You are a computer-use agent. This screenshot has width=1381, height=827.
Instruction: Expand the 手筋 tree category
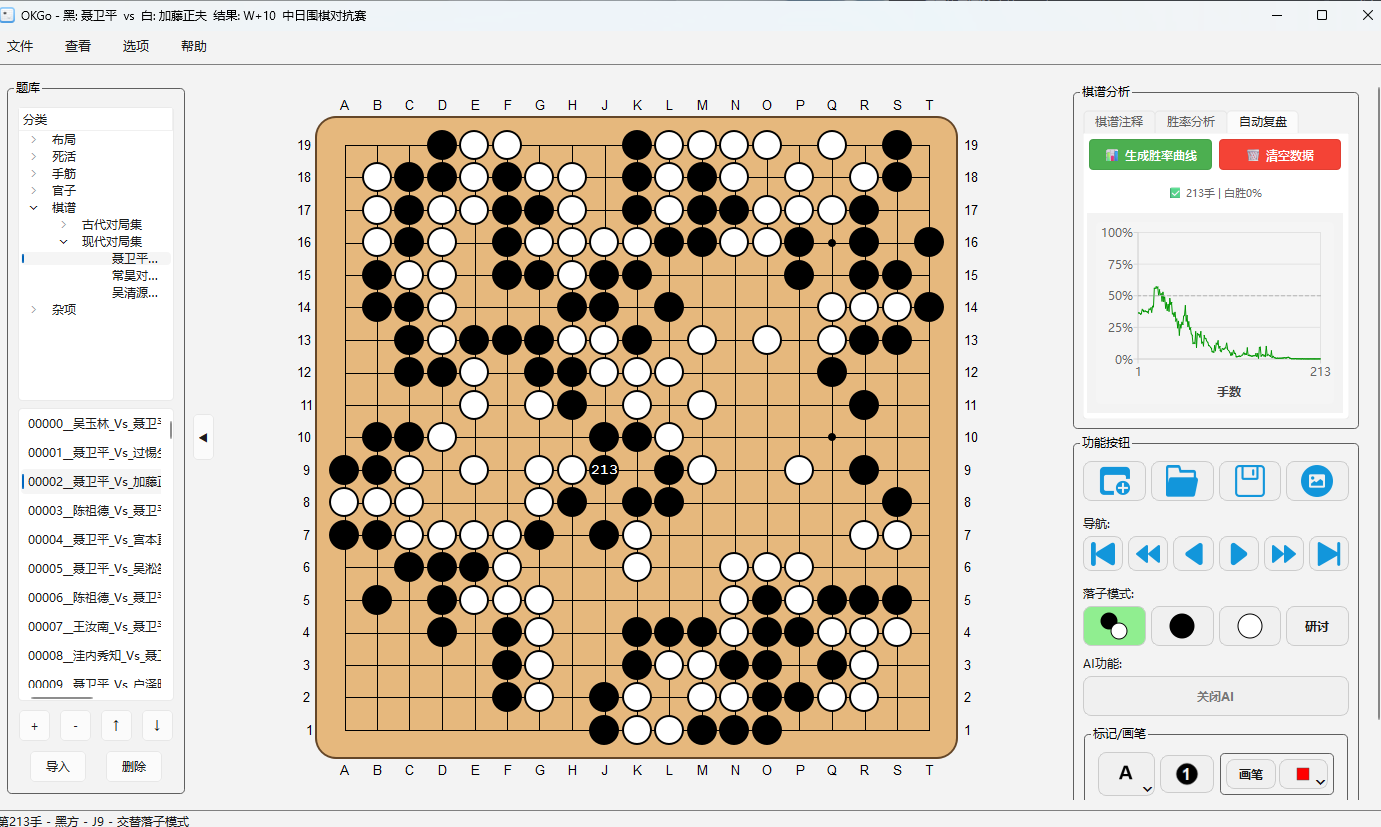[33, 174]
